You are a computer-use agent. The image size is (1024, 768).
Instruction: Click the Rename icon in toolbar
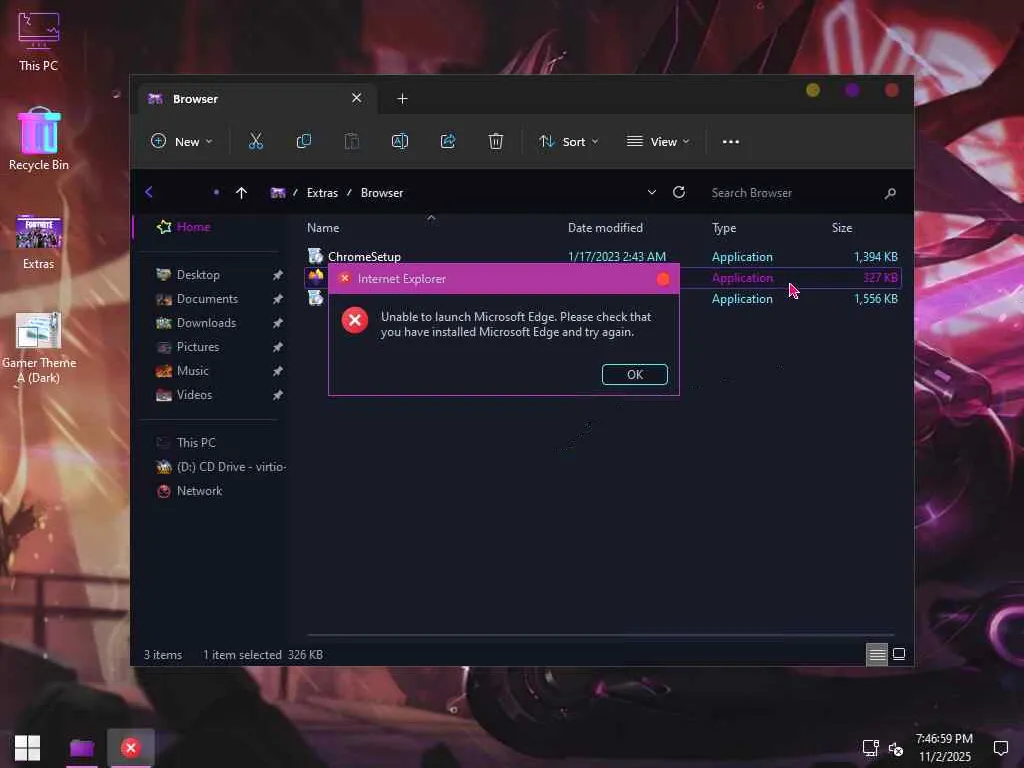(x=400, y=141)
